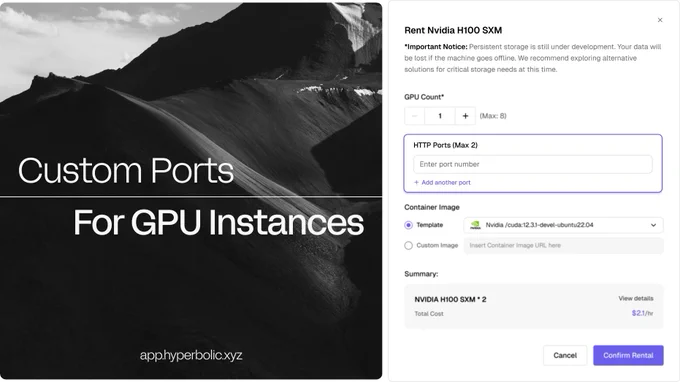Focus the Insert Container Image URL field

pos(563,245)
